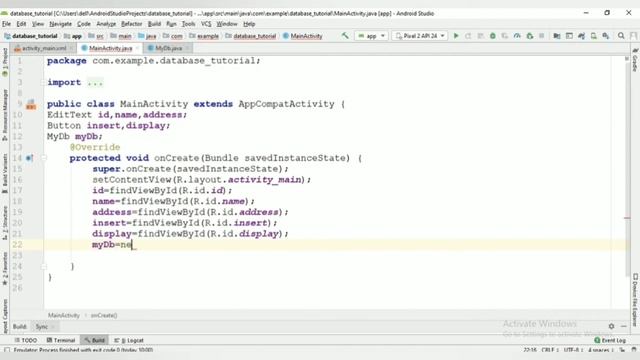Open the Tools menu
This screenshot has height=360, width=640.
188,24
